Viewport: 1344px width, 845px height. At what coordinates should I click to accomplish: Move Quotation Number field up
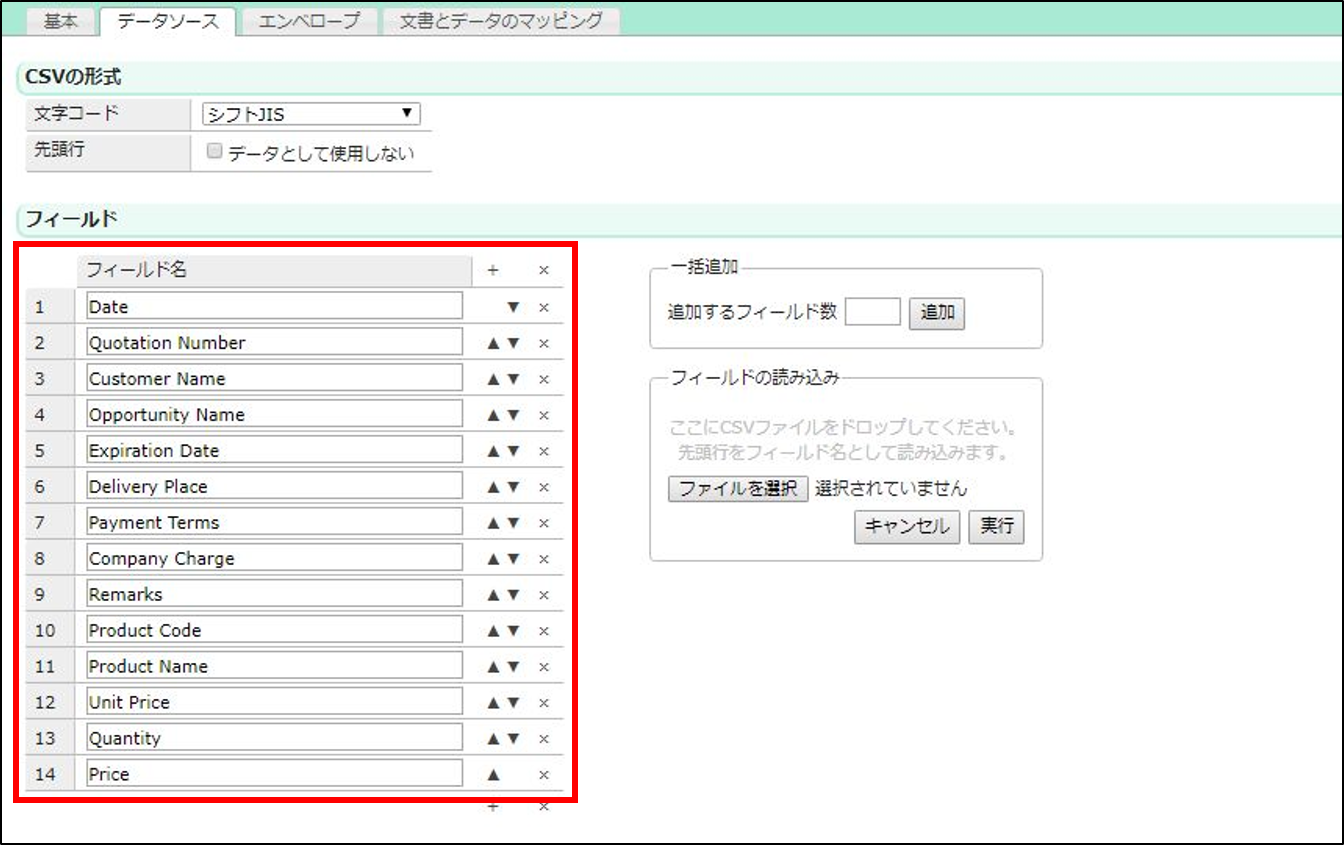point(493,343)
